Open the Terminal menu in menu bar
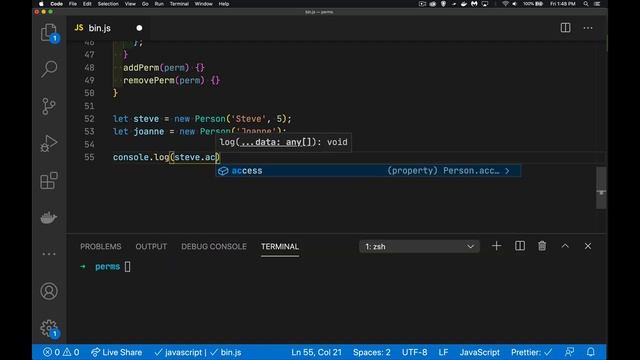The width and height of the screenshot is (640, 360). pos(179,4)
